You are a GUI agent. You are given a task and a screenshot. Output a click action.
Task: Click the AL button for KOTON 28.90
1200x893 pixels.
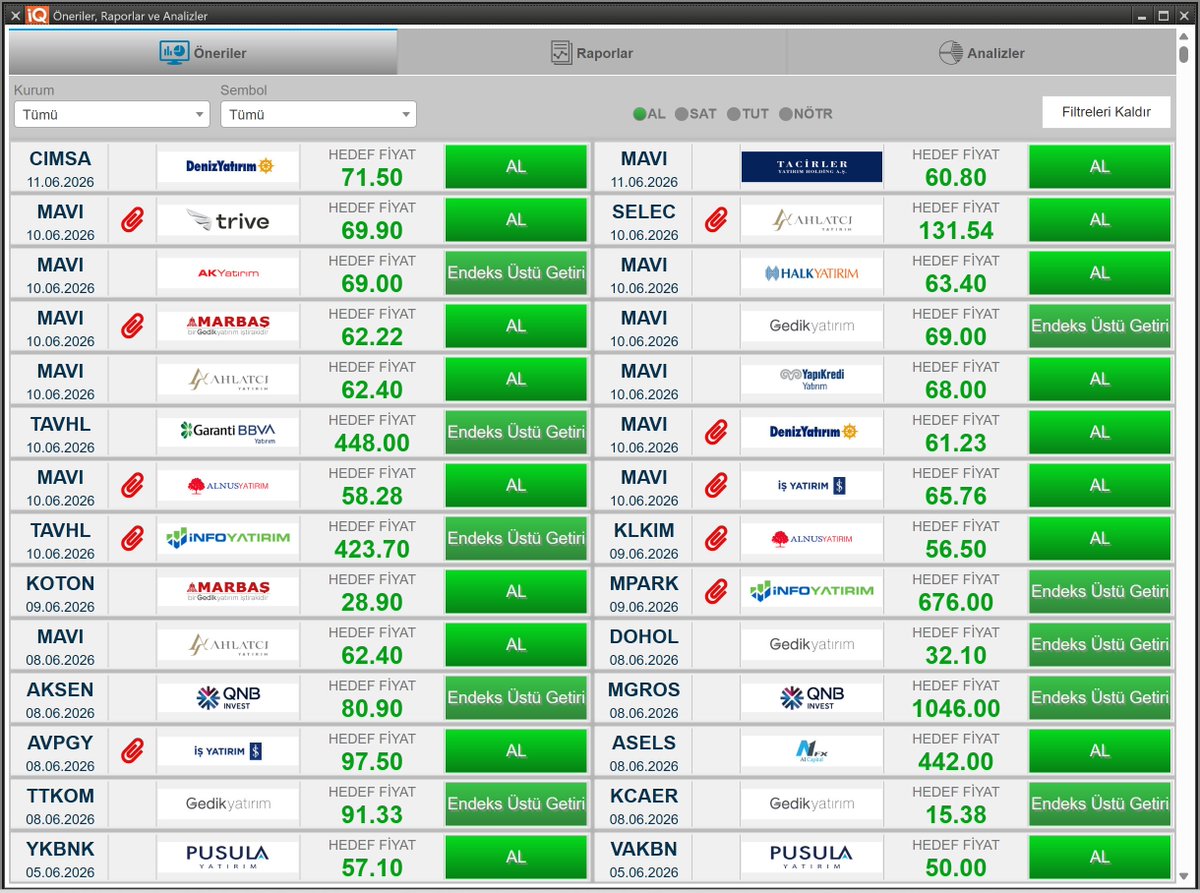point(516,591)
